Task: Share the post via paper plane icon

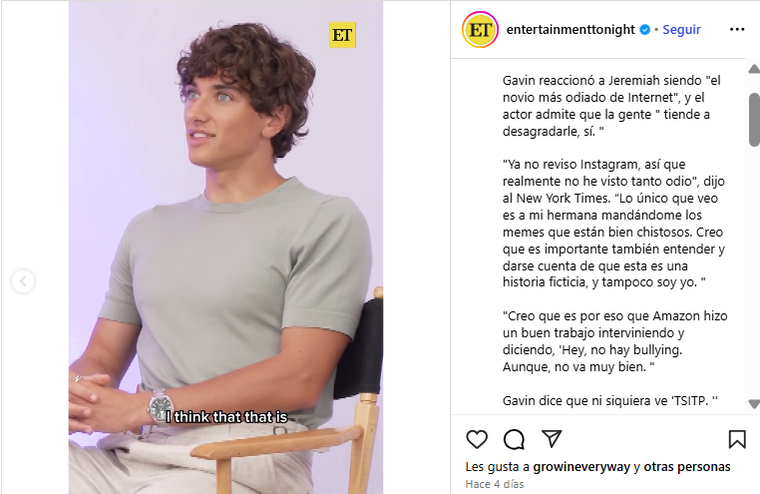Action: [552, 439]
